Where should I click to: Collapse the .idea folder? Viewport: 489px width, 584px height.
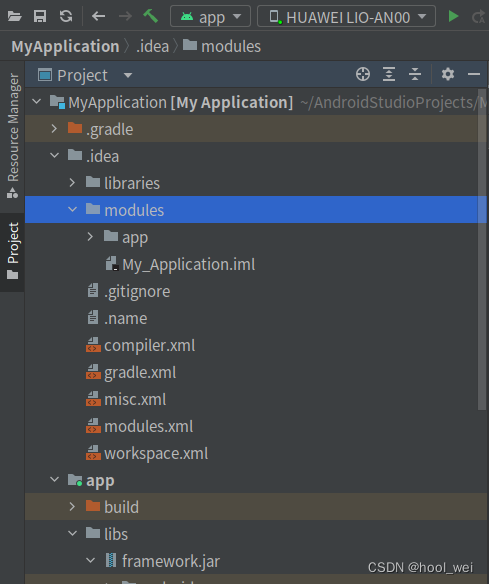pyautogui.click(x=55, y=155)
